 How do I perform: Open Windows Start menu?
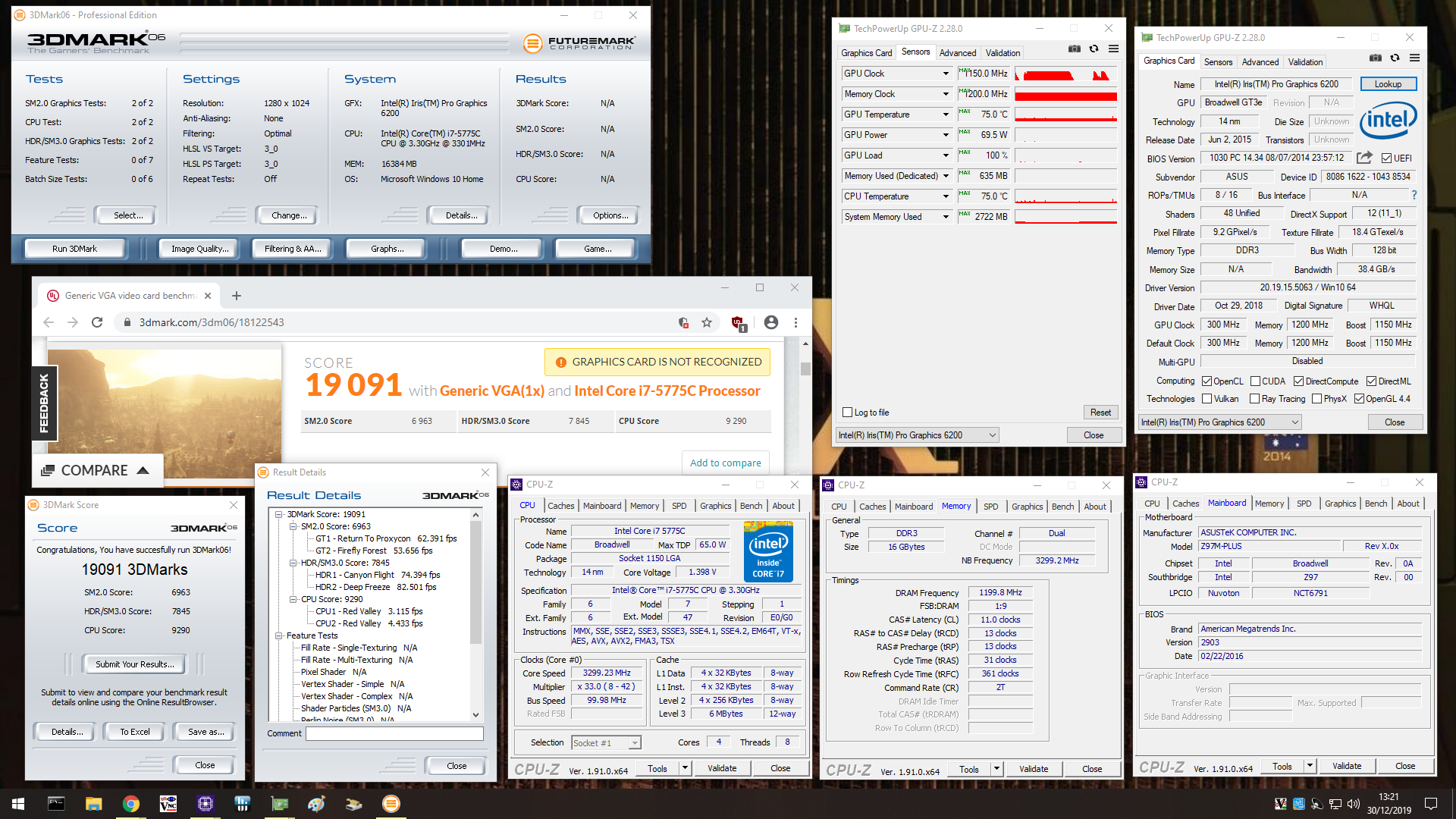point(18,804)
